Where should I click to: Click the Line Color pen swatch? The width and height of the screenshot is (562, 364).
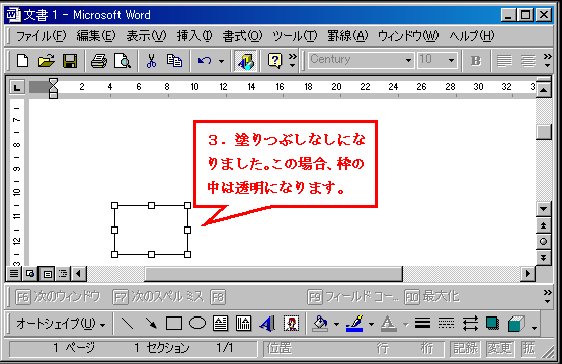pos(355,323)
